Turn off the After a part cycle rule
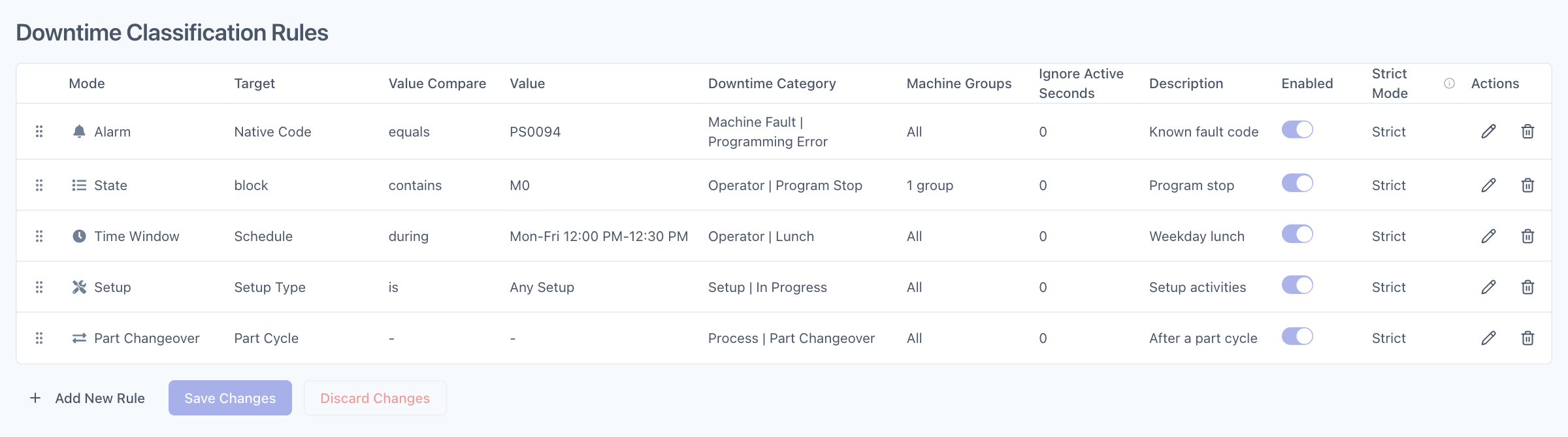The height and width of the screenshot is (437, 1568). coord(1297,336)
